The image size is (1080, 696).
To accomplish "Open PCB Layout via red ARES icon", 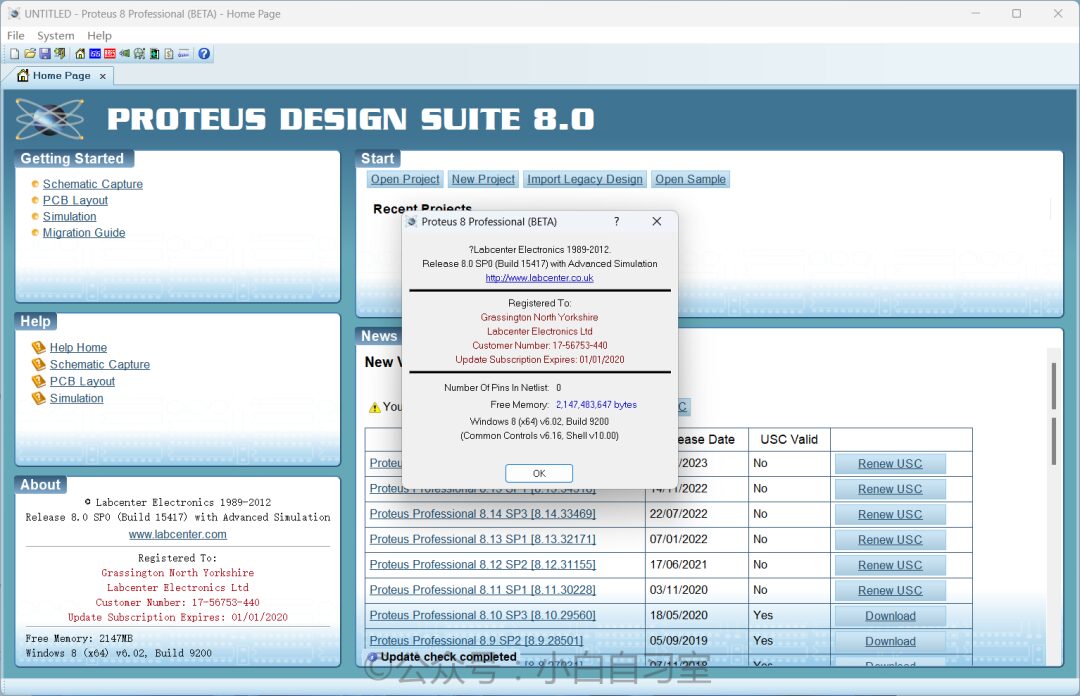I will point(110,54).
